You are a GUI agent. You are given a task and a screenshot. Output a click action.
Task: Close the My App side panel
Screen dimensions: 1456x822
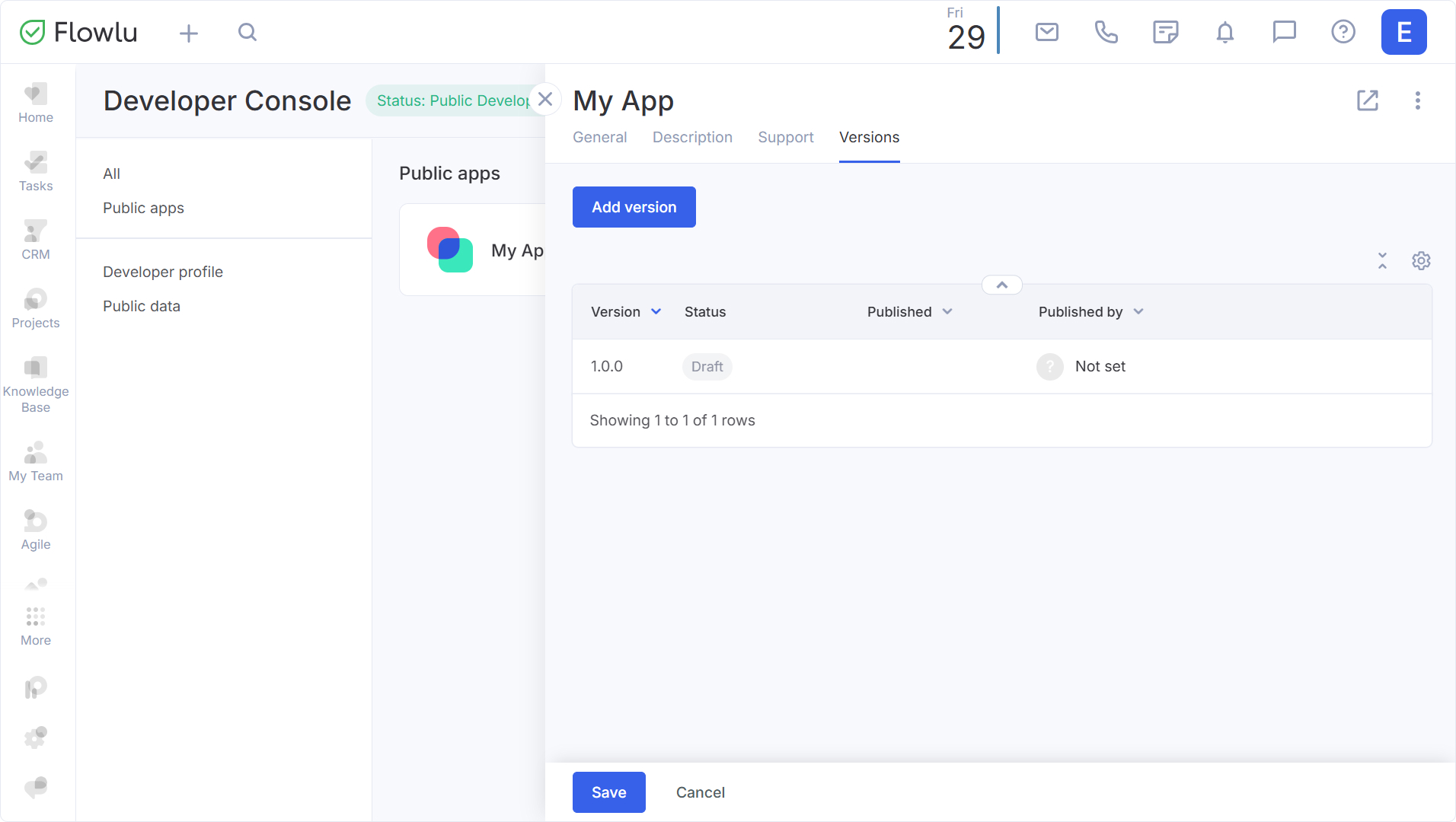coord(545,100)
